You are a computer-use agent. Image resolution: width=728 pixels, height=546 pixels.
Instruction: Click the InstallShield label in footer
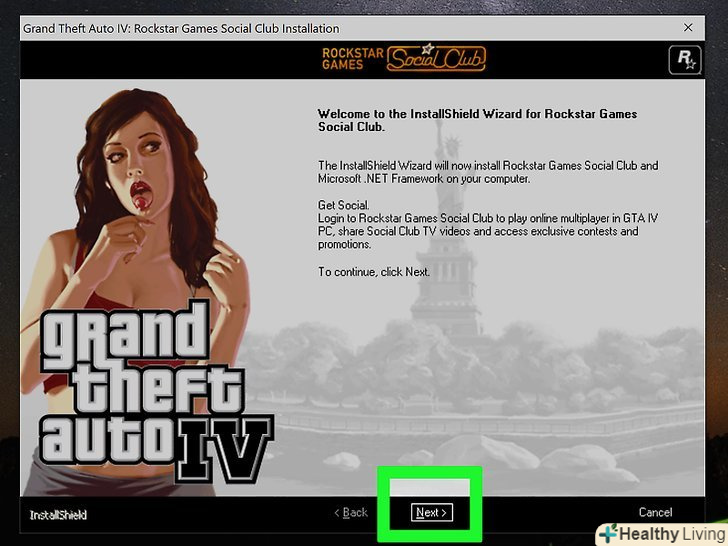click(x=58, y=515)
